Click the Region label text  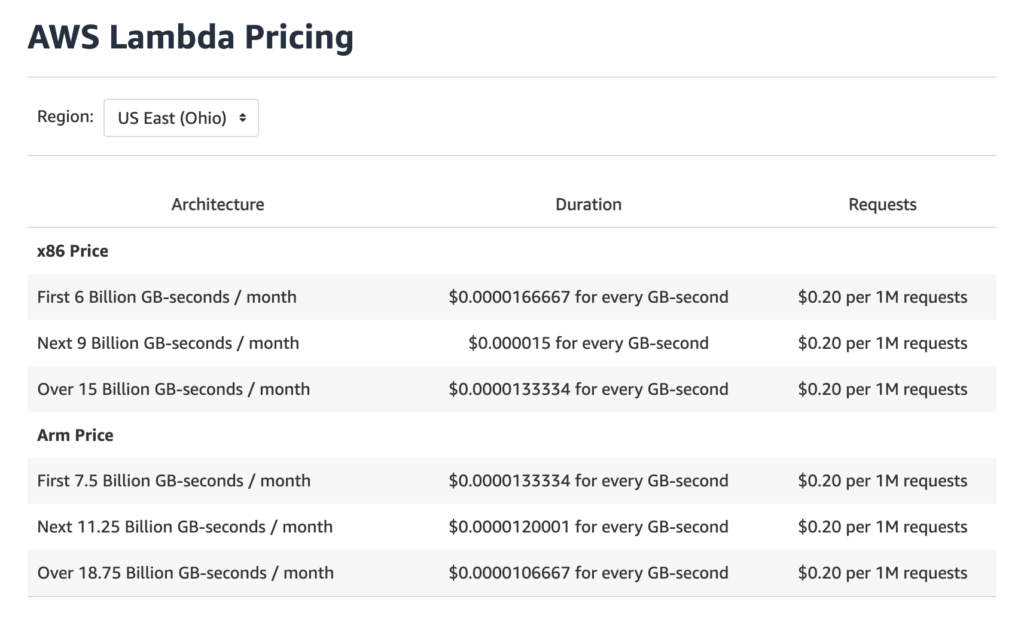coord(64,116)
